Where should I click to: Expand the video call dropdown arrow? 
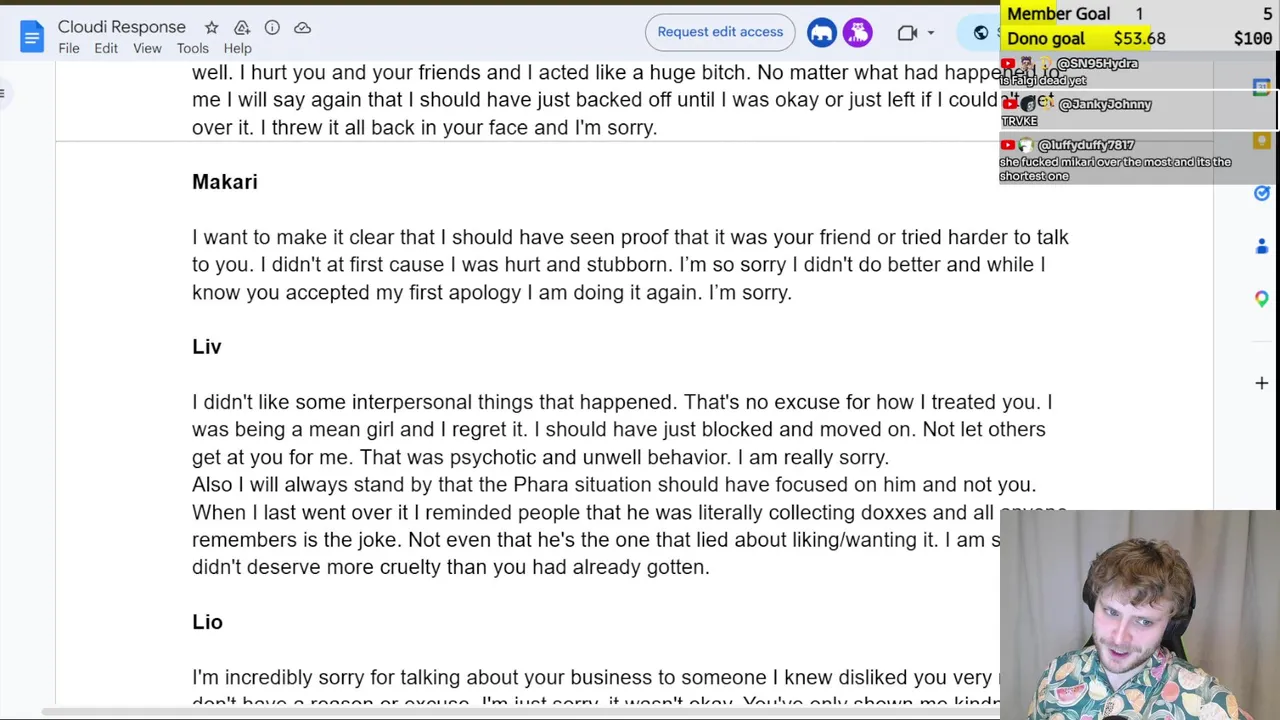931,33
